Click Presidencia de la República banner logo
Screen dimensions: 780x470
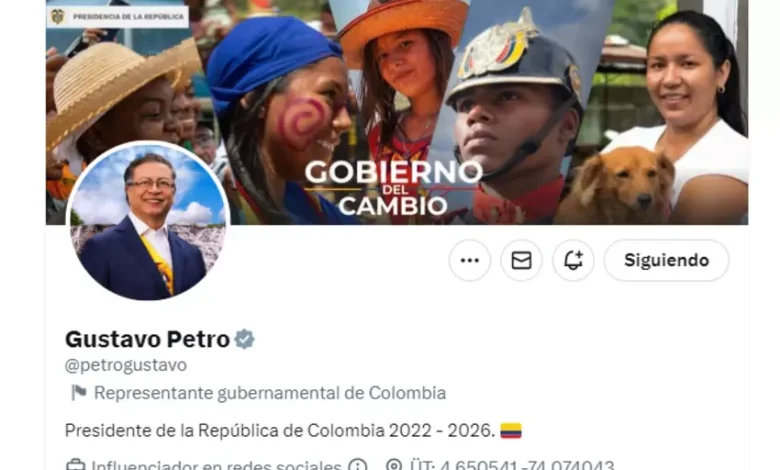pyautogui.click(x=117, y=17)
